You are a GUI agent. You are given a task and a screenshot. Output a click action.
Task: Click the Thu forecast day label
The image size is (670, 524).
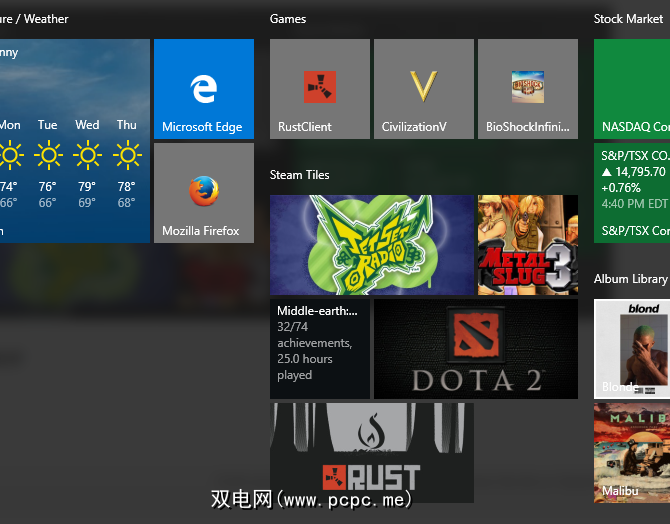point(127,125)
